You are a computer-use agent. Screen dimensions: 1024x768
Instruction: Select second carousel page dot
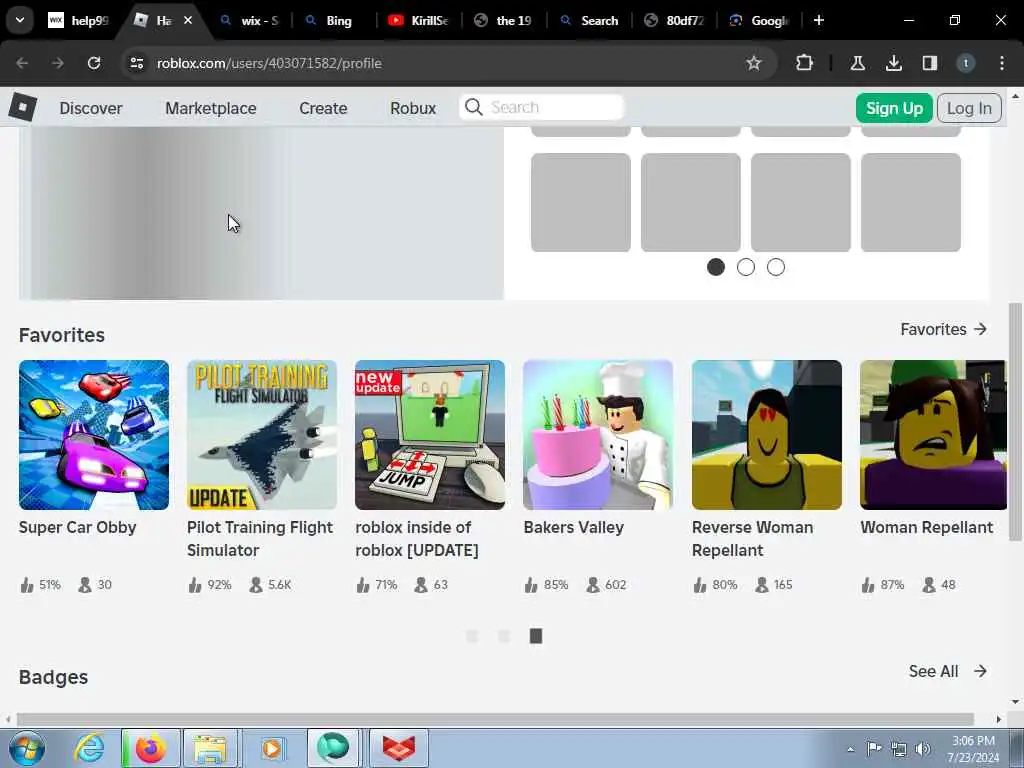point(746,267)
